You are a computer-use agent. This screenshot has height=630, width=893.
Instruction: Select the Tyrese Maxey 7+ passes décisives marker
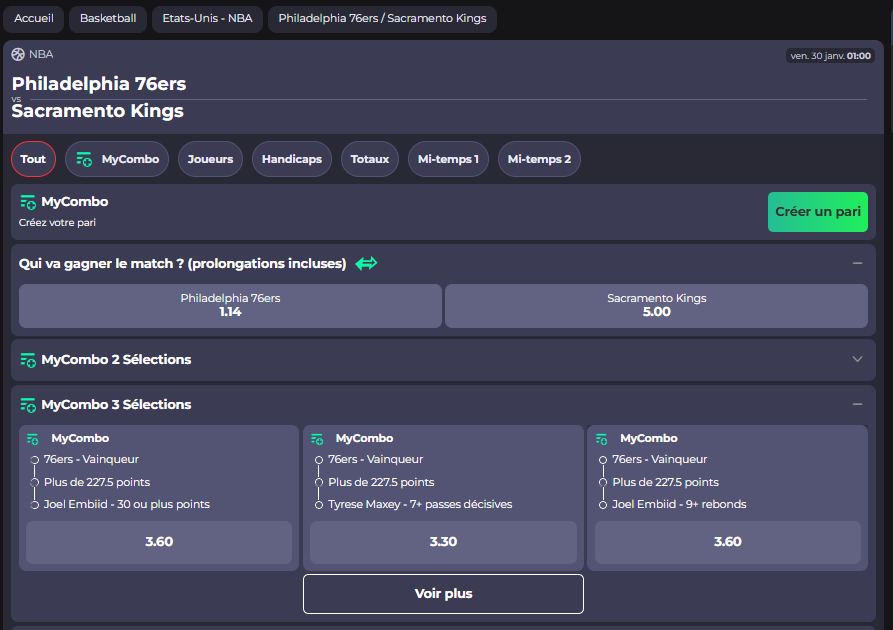[x=319, y=504]
